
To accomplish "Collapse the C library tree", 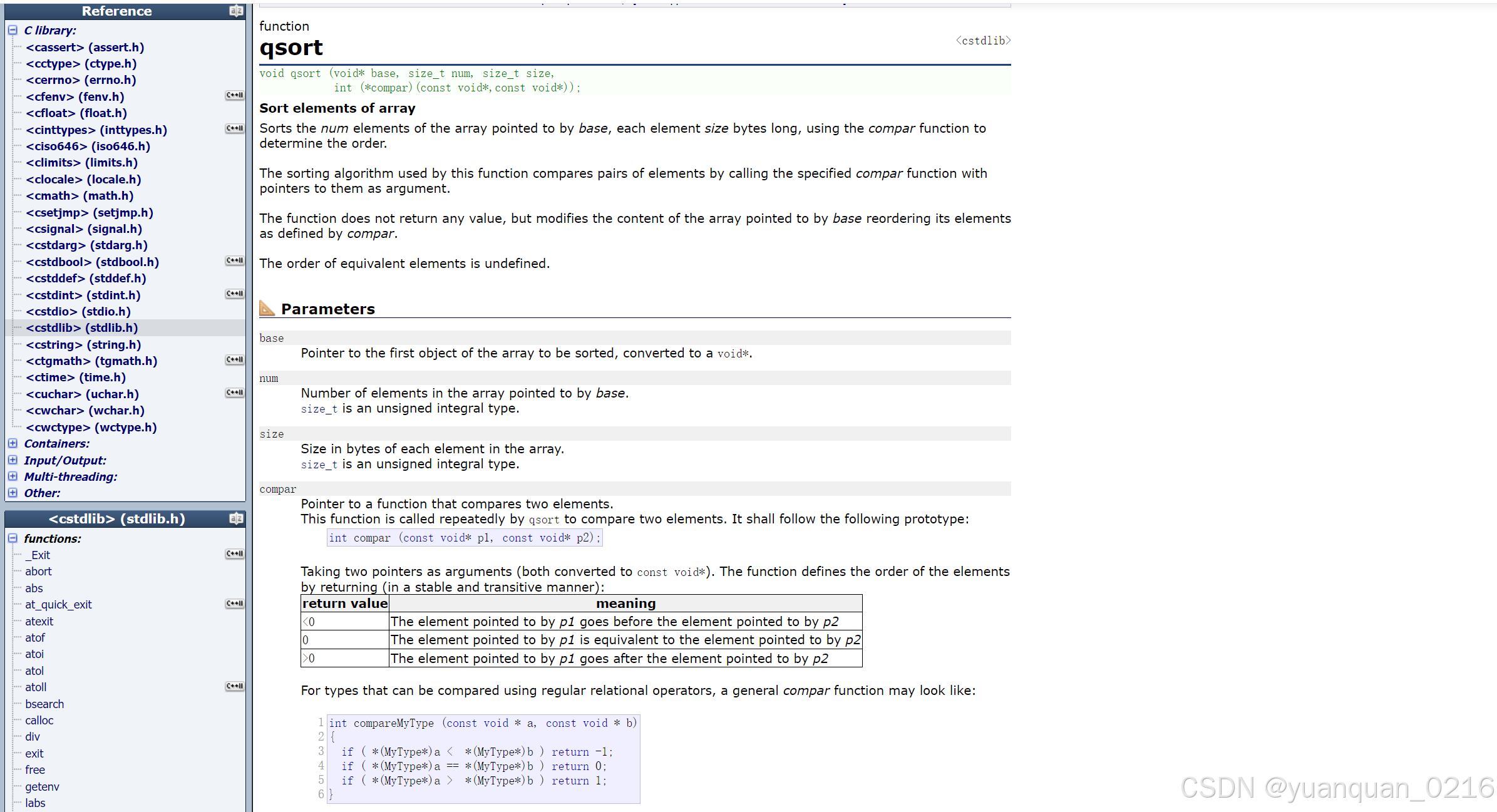I will point(13,30).
